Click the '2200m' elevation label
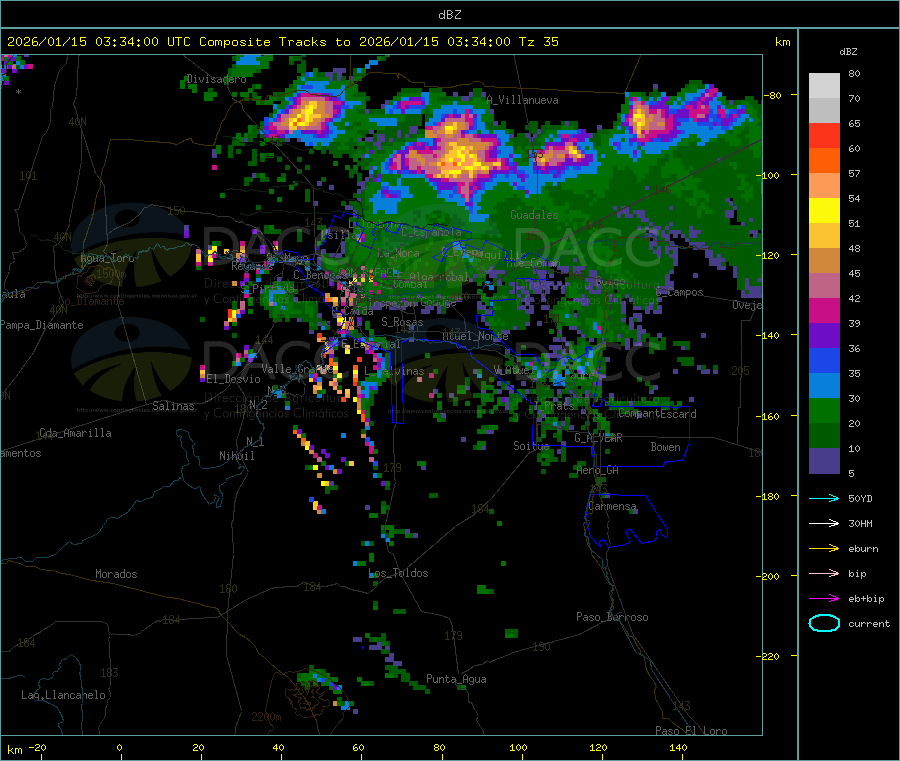 (266, 717)
